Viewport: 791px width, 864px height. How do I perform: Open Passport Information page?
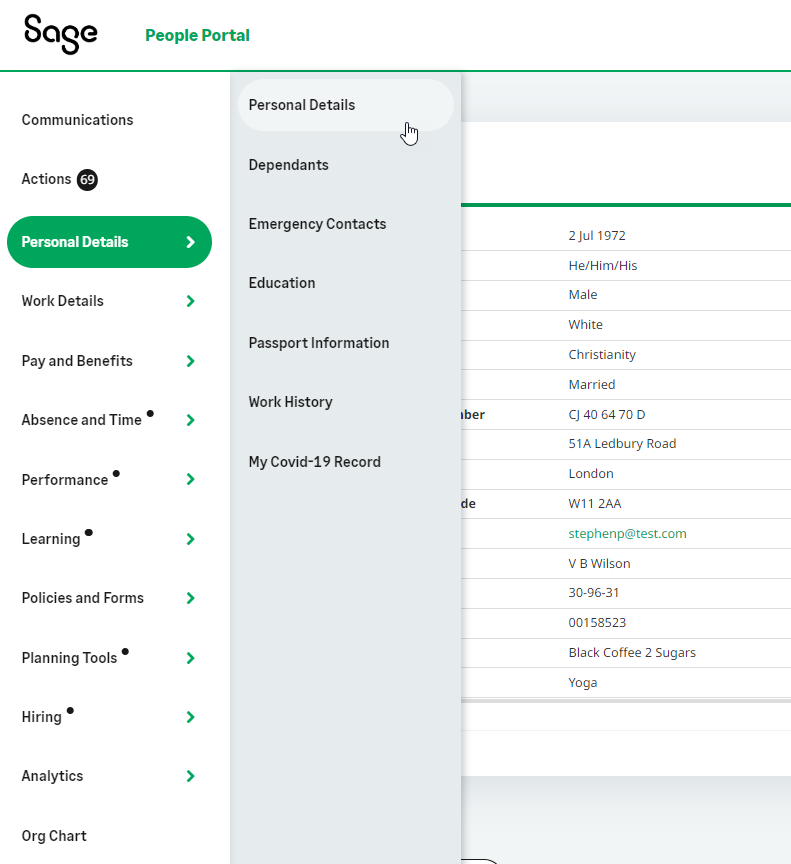pyautogui.click(x=319, y=343)
